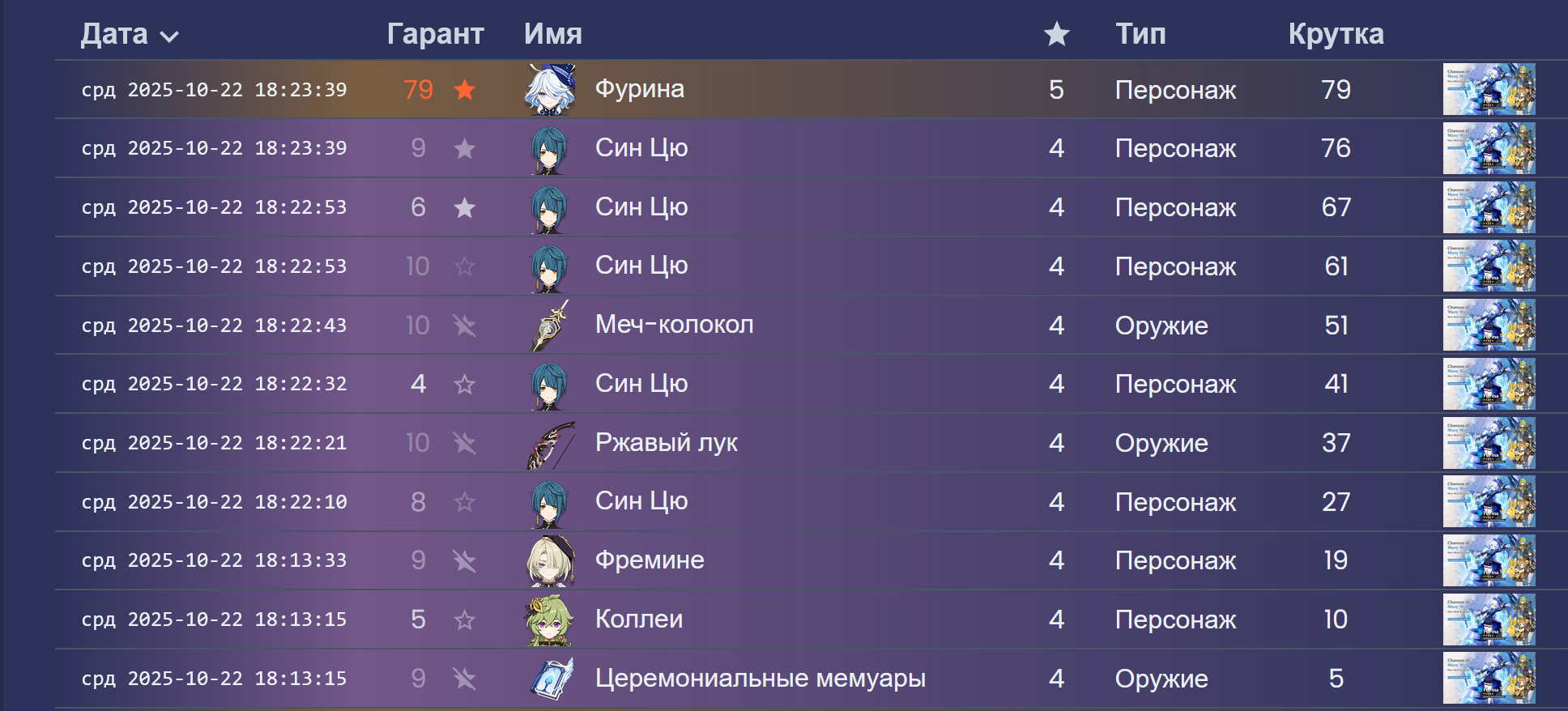Sort the table by Дата column

[114, 34]
